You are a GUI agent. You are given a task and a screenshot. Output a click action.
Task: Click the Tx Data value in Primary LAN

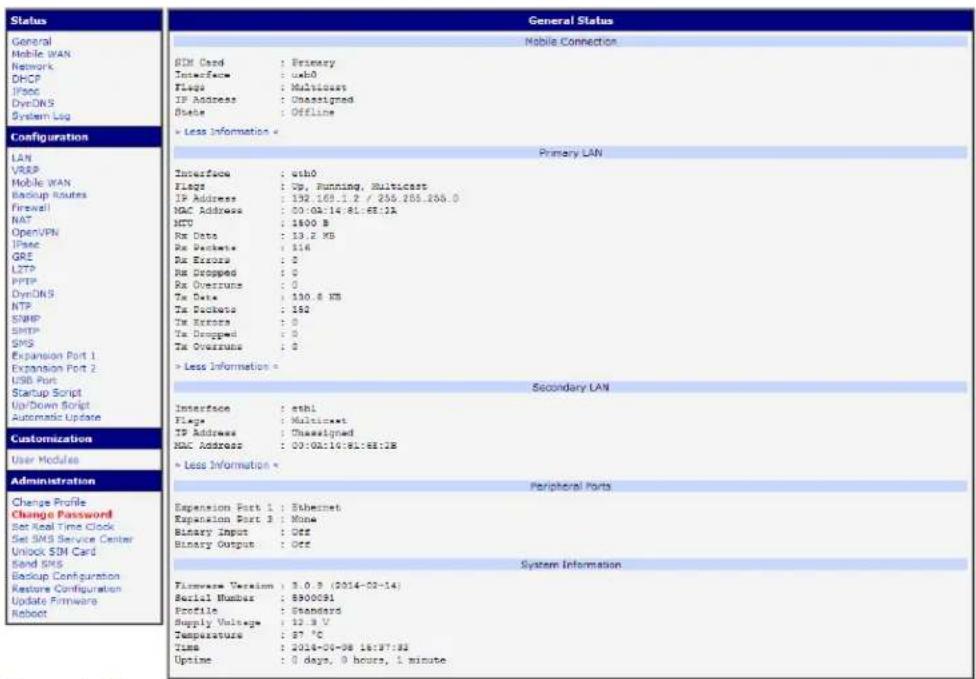[315, 297]
